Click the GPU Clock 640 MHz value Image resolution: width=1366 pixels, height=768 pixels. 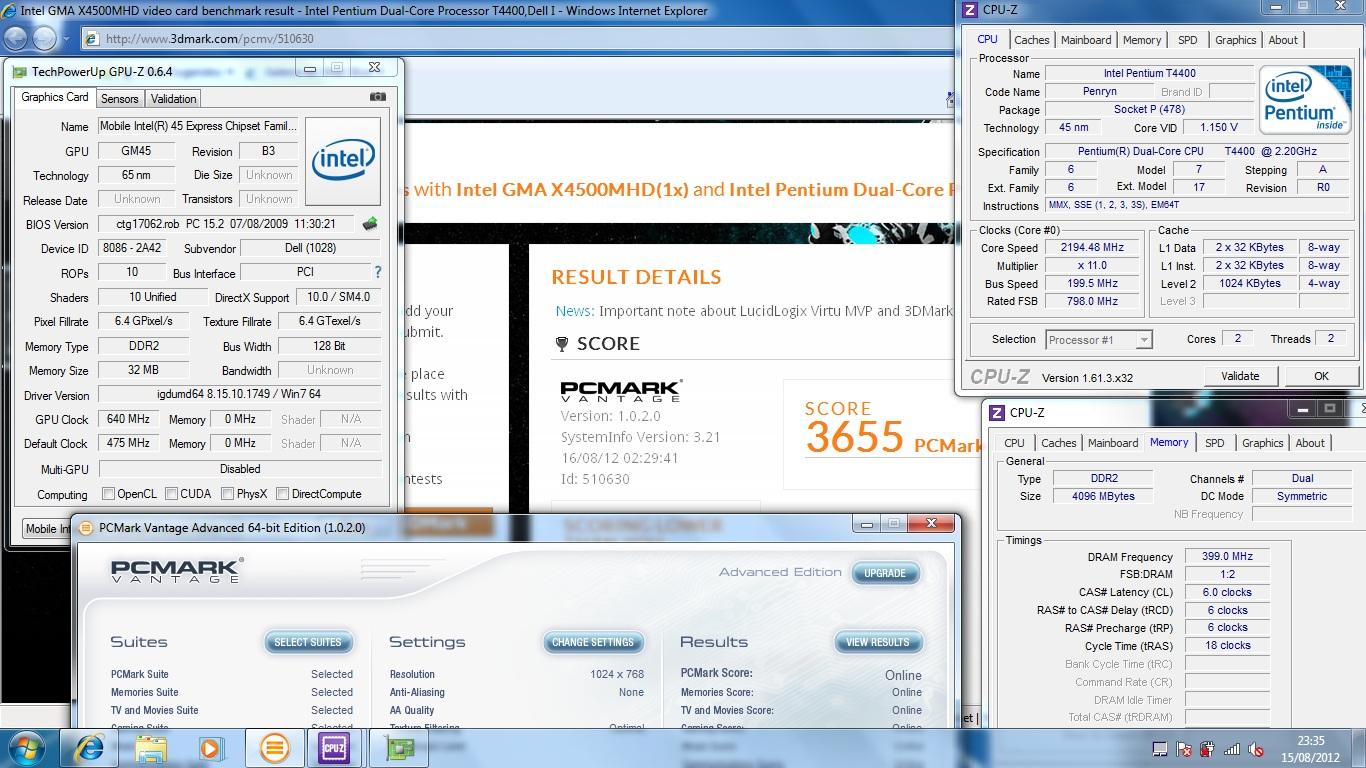coord(128,419)
